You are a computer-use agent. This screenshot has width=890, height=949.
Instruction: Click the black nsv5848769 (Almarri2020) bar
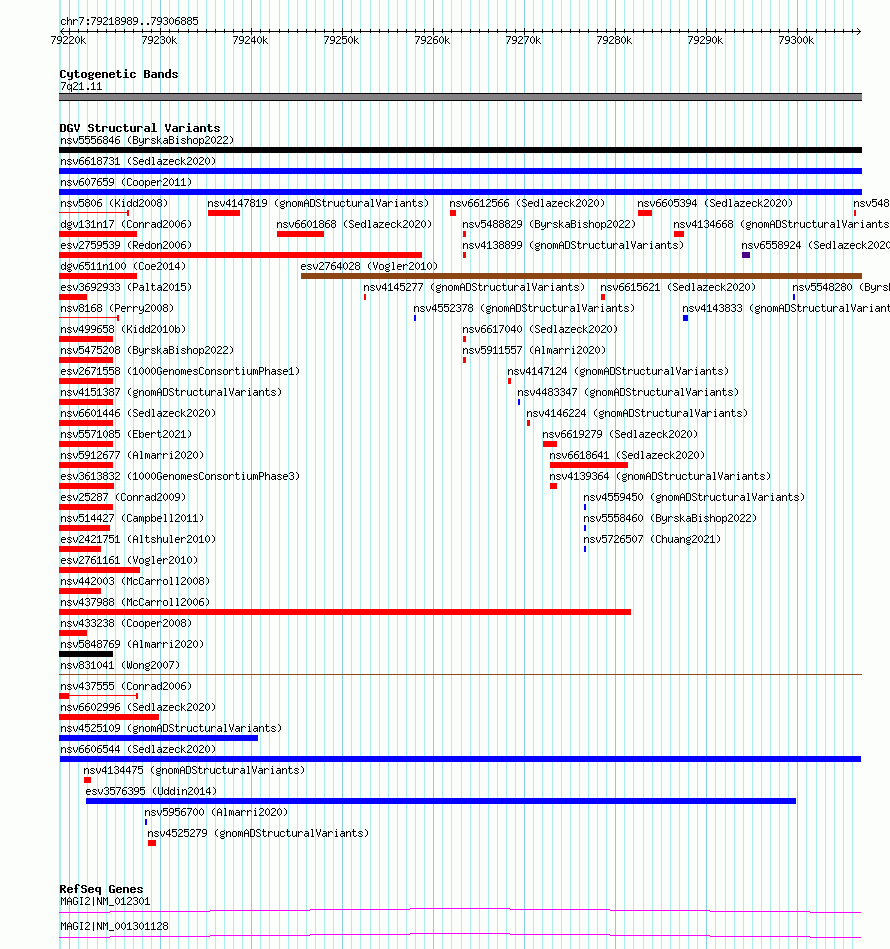(86, 654)
